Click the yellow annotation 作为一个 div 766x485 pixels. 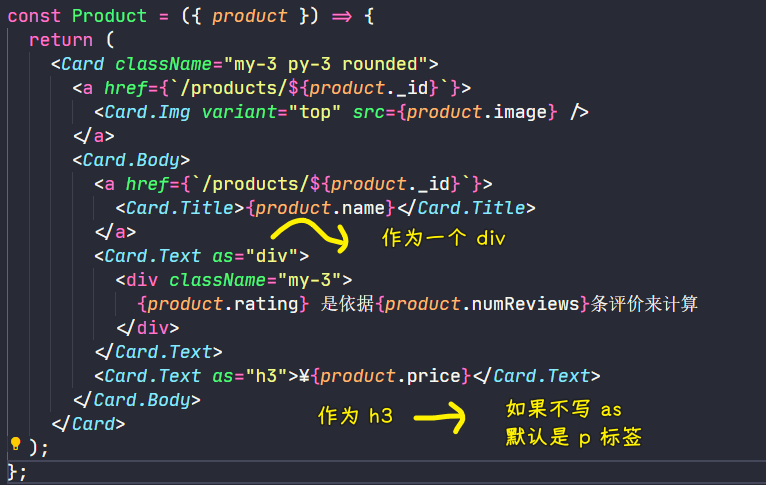(x=444, y=239)
